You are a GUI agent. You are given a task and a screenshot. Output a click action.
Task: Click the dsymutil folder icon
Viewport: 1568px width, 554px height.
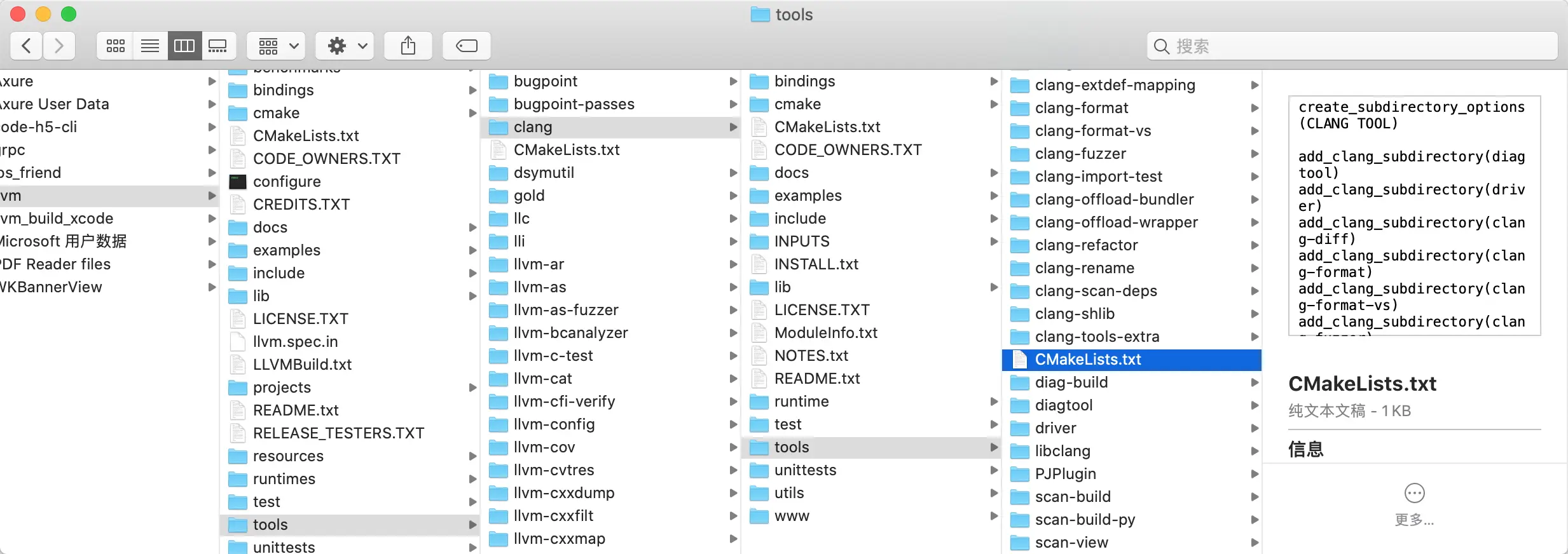click(x=499, y=173)
